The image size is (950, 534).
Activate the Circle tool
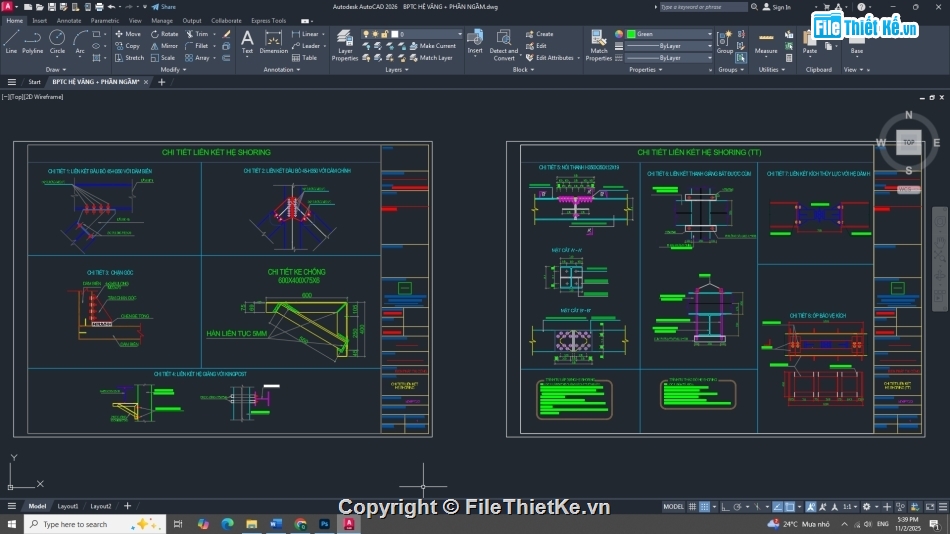tap(57, 40)
